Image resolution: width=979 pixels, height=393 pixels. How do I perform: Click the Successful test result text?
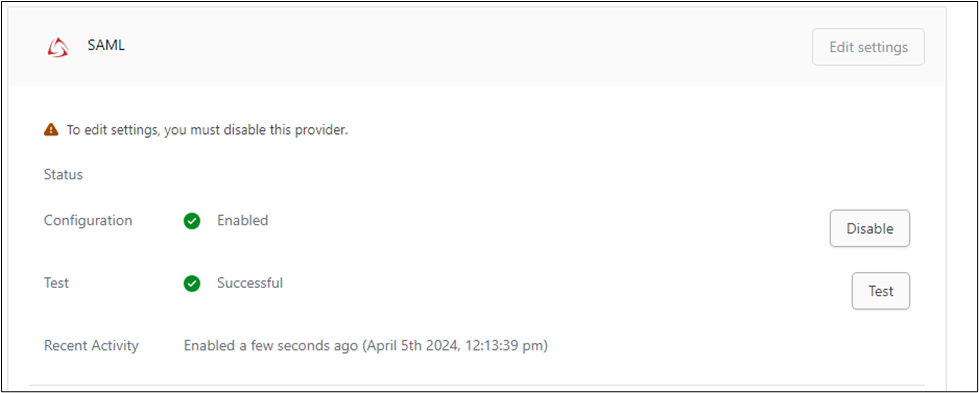click(x=250, y=283)
